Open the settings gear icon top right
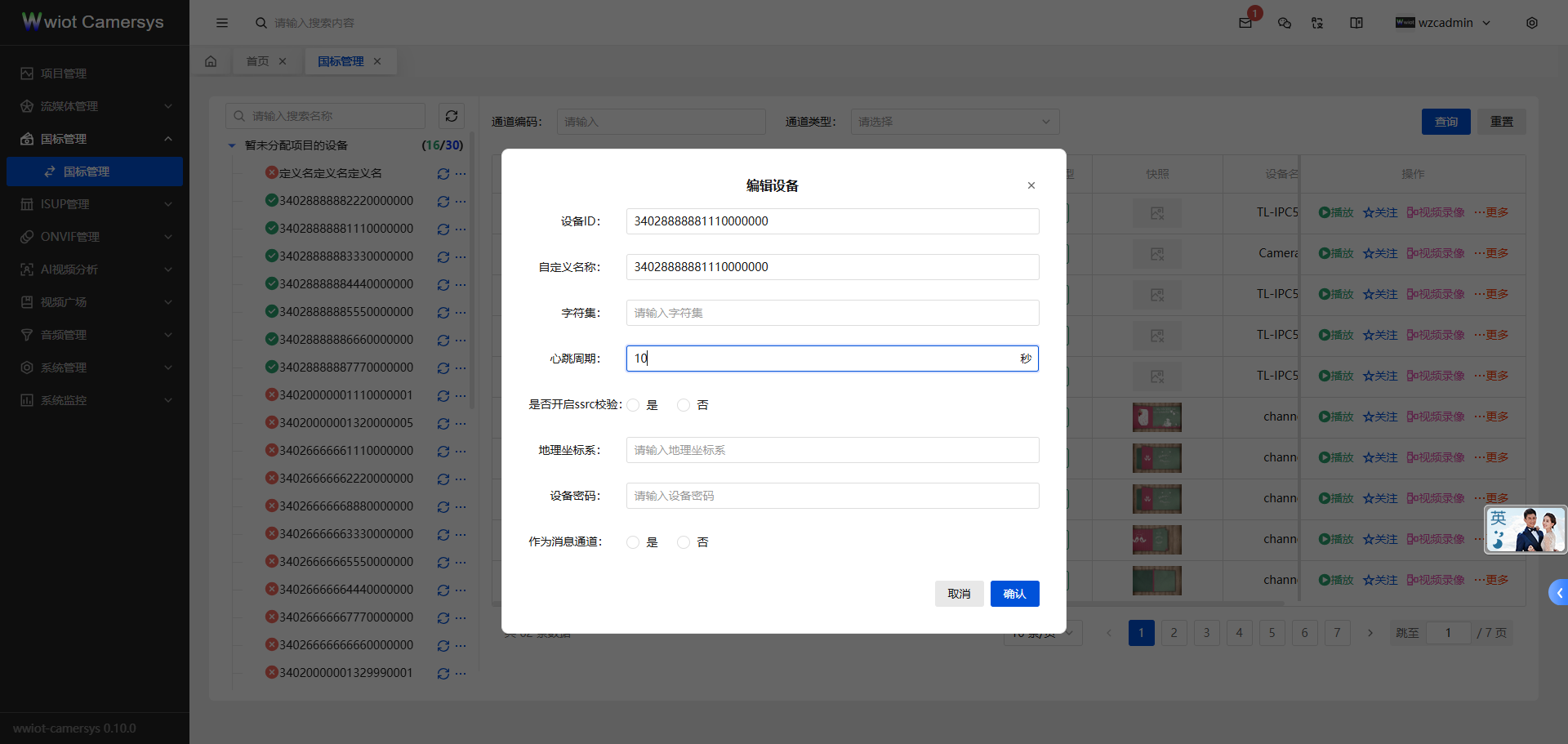 [x=1532, y=23]
